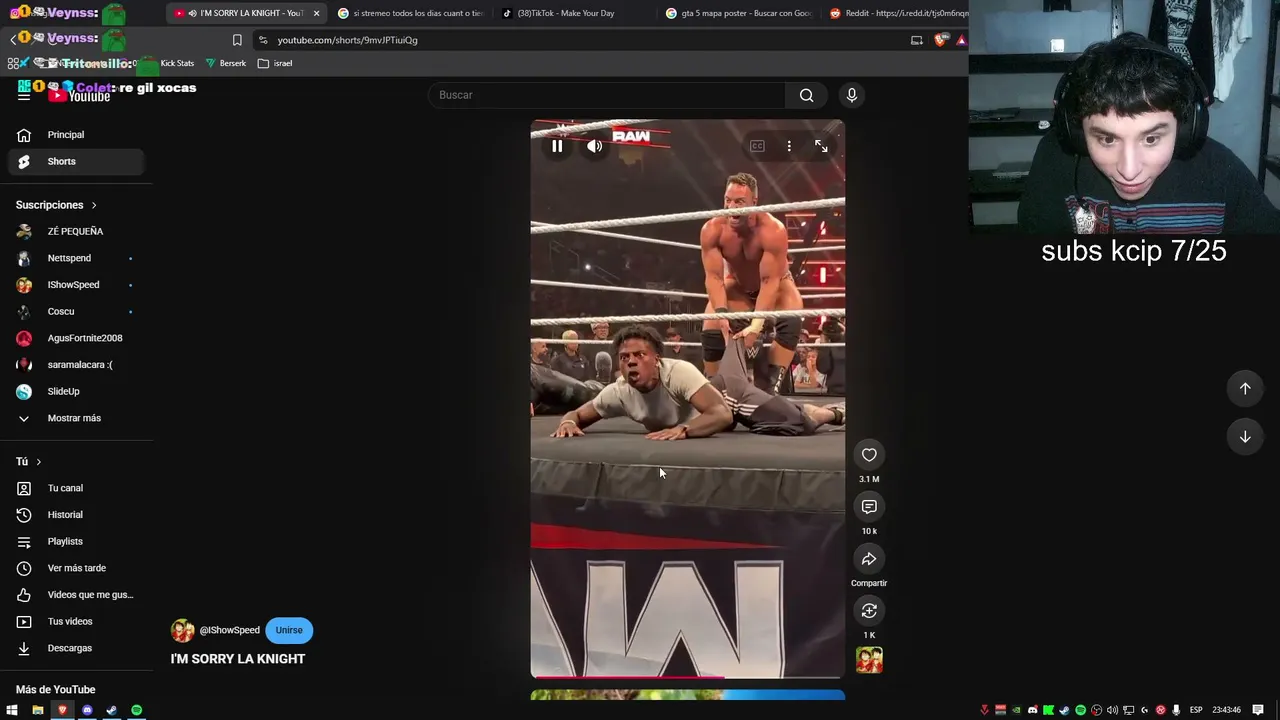Open the Windows notification center

(1258, 710)
